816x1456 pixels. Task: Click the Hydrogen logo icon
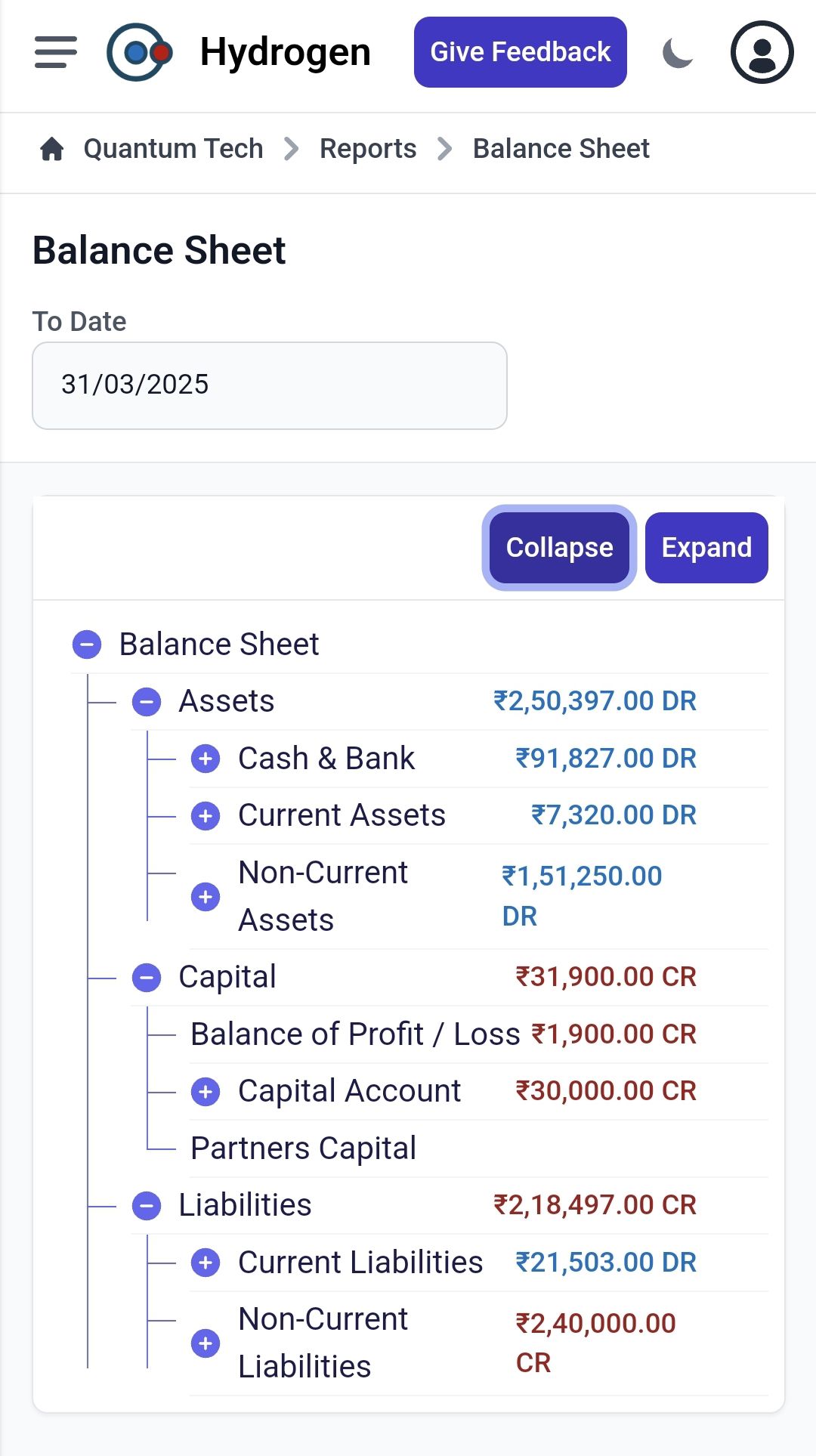click(139, 52)
